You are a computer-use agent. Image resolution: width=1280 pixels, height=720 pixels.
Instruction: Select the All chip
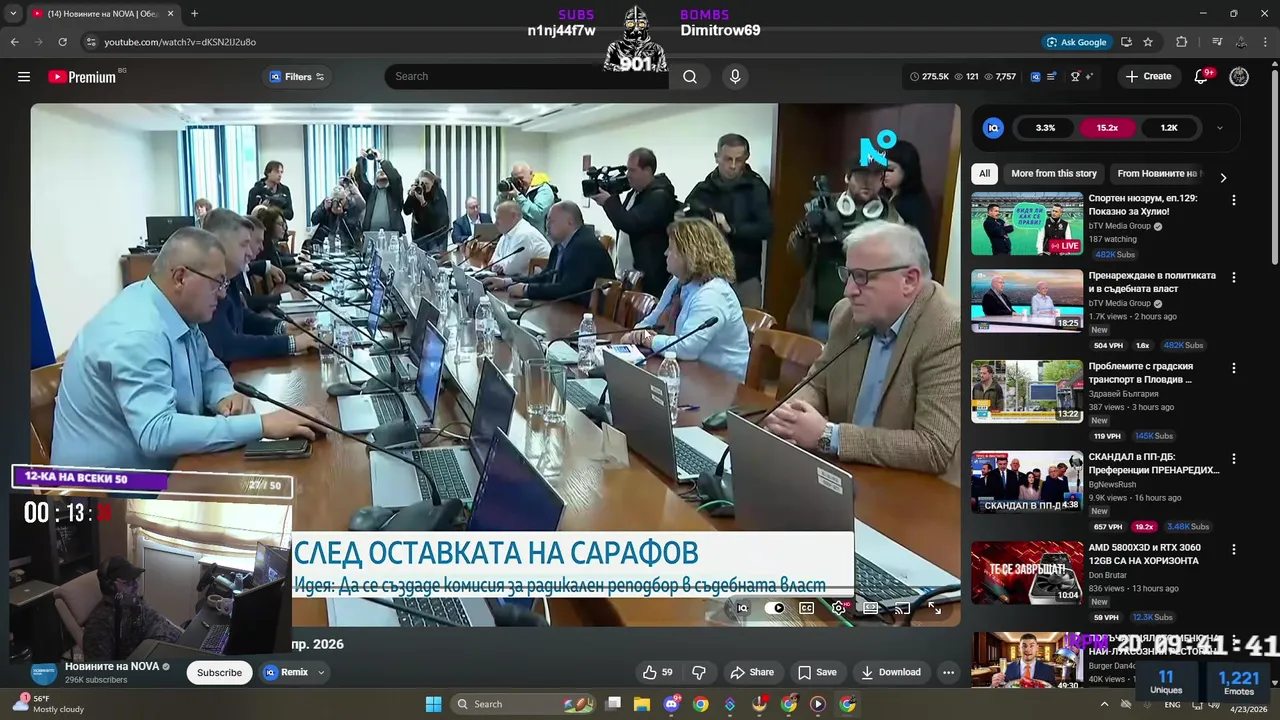click(984, 174)
